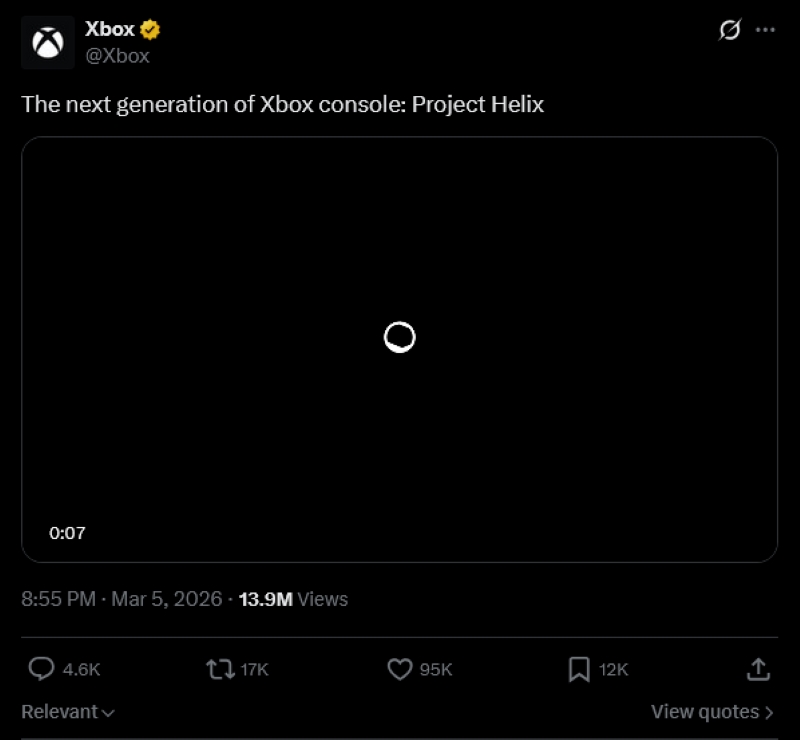This screenshot has height=740, width=800.
Task: Open the Xbox display name link
Action: [x=110, y=30]
